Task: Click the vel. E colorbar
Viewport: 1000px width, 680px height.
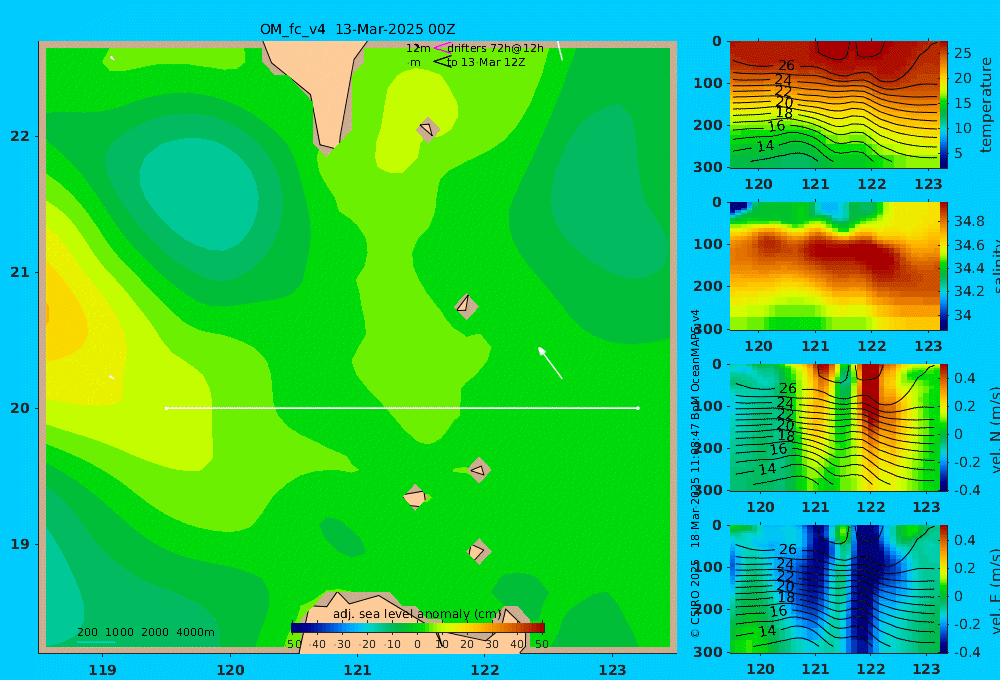Action: point(944,589)
